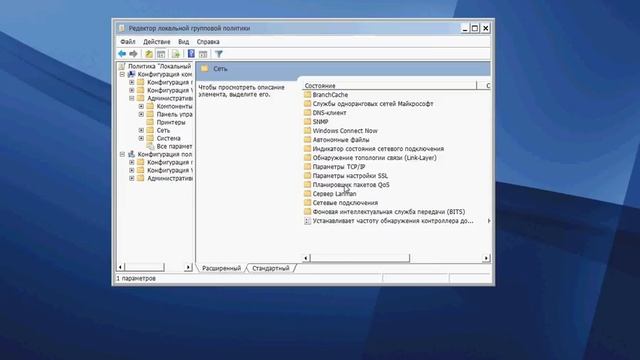Collapse the user Конфигурация пол node

122,154
